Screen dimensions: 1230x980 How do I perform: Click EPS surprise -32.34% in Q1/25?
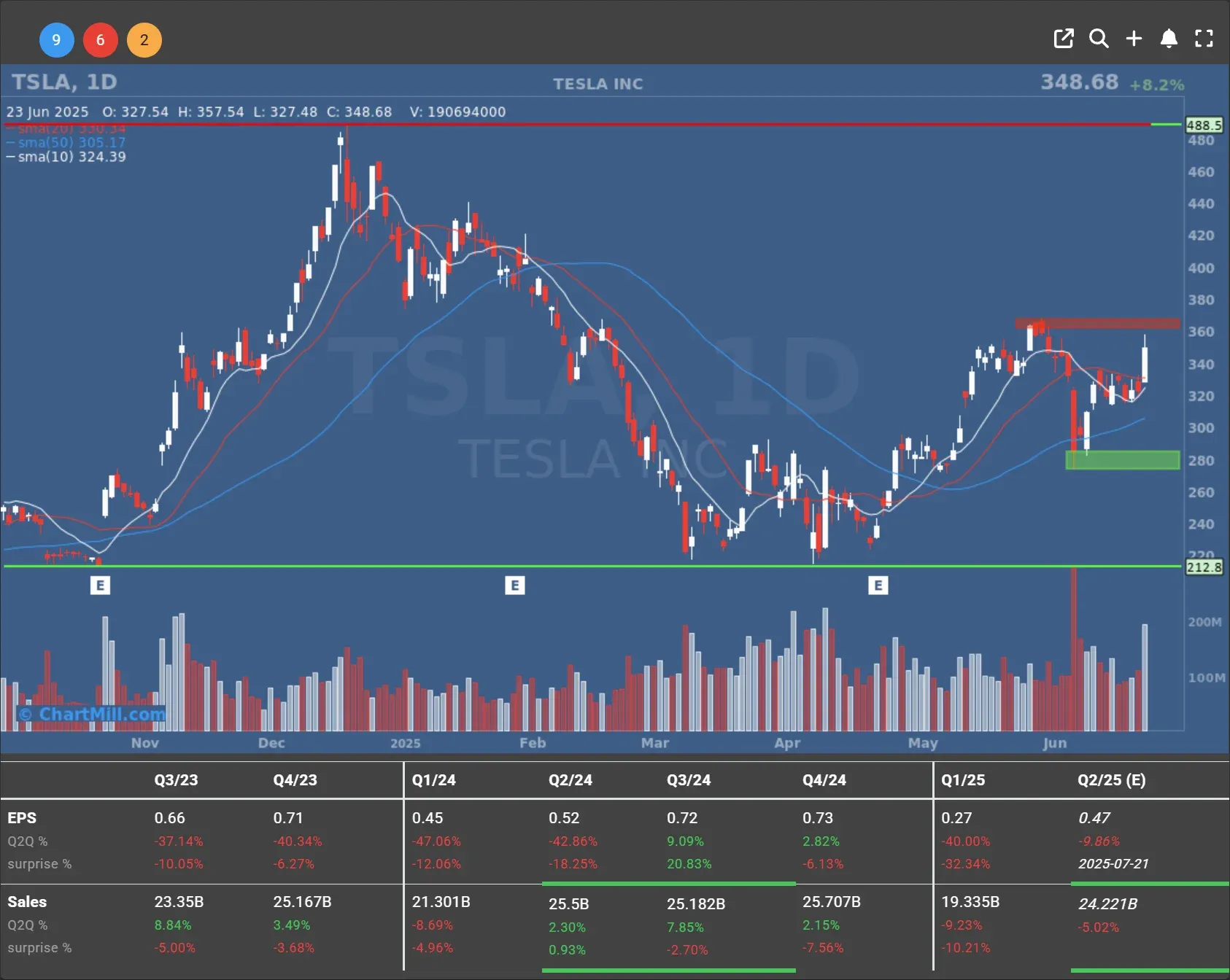pos(966,864)
